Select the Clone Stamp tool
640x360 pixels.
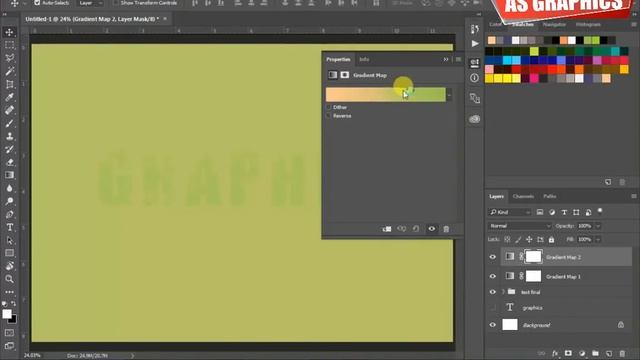click(9, 136)
